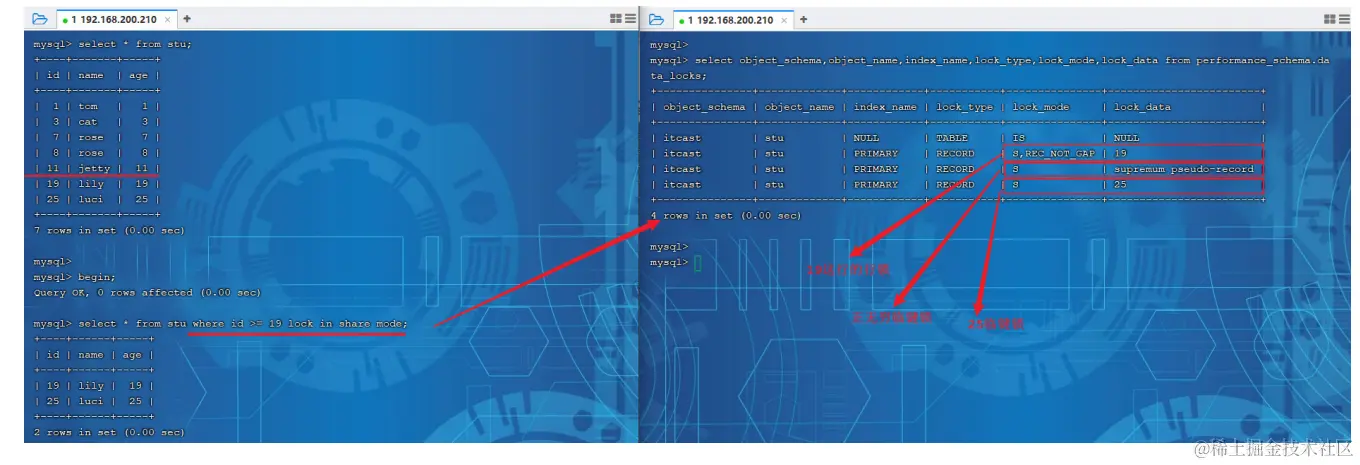Click the 'select * from stu;' command line

[113, 44]
